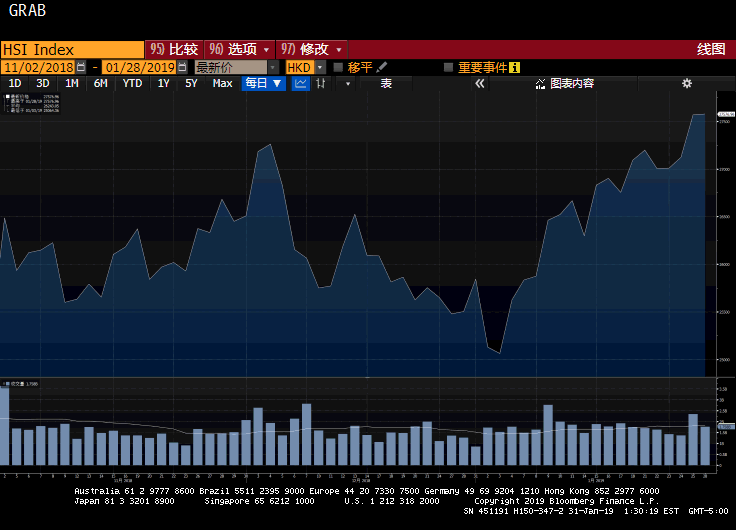Image resolution: width=736 pixels, height=530 pixels.
Task: Open chart settings gear icon
Action: (x=687, y=84)
